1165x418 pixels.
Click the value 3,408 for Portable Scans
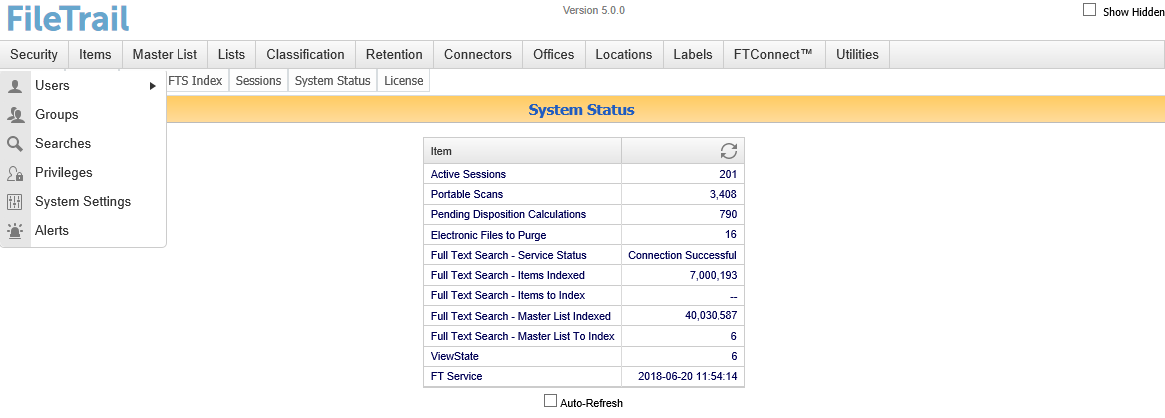pos(723,195)
